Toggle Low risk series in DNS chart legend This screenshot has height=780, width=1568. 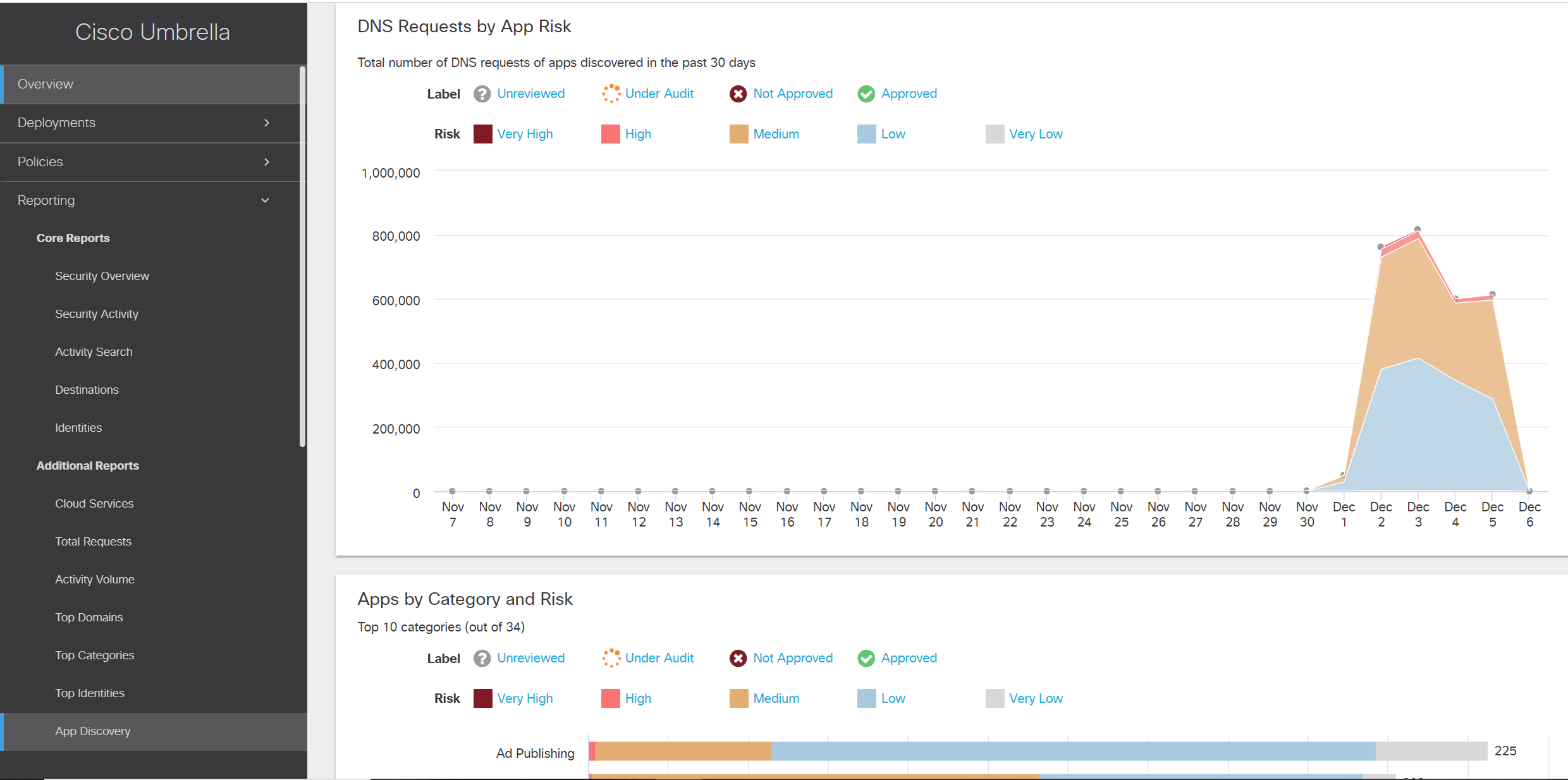pyautogui.click(x=892, y=134)
